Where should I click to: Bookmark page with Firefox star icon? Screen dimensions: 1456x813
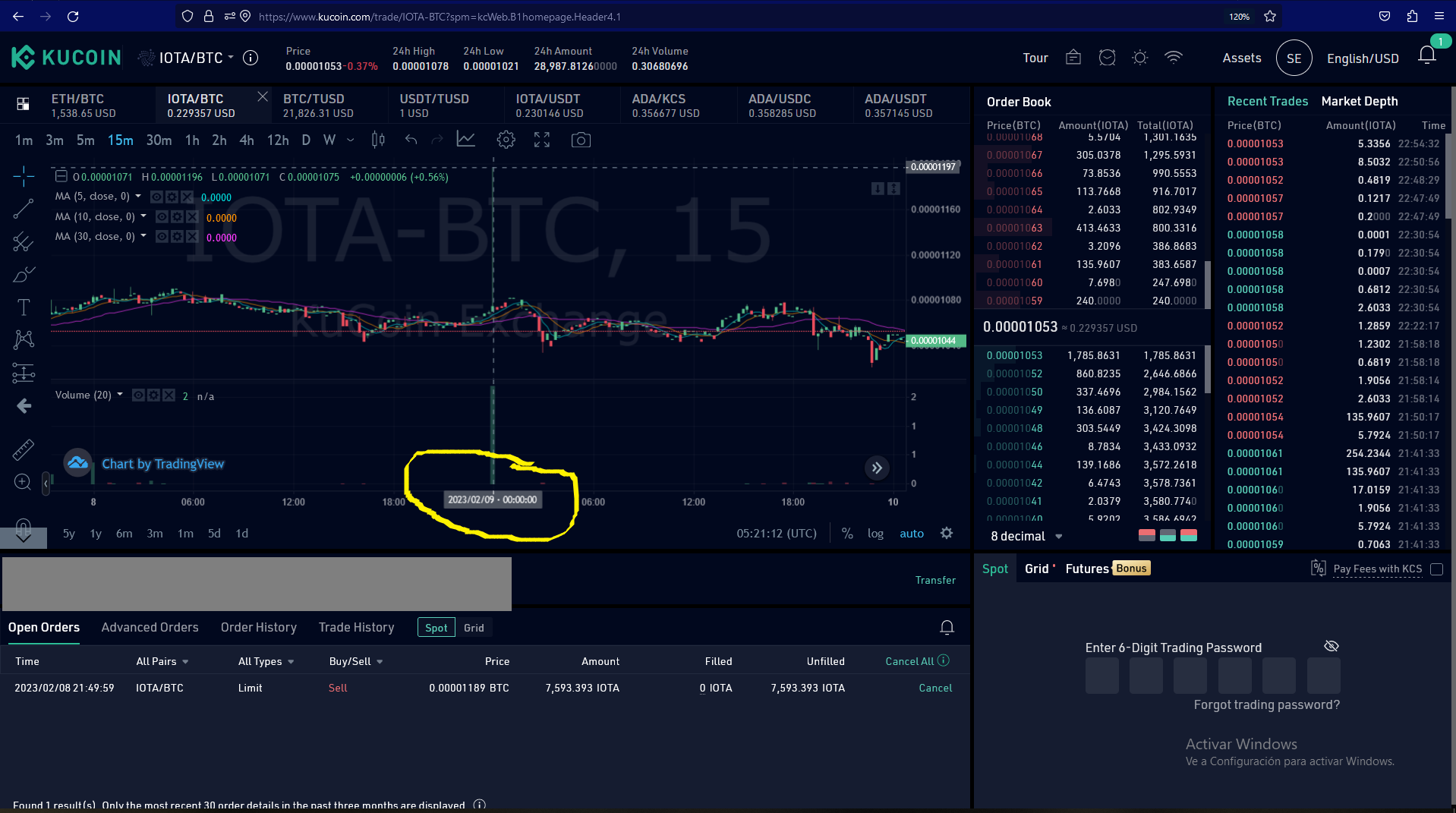click(1270, 16)
